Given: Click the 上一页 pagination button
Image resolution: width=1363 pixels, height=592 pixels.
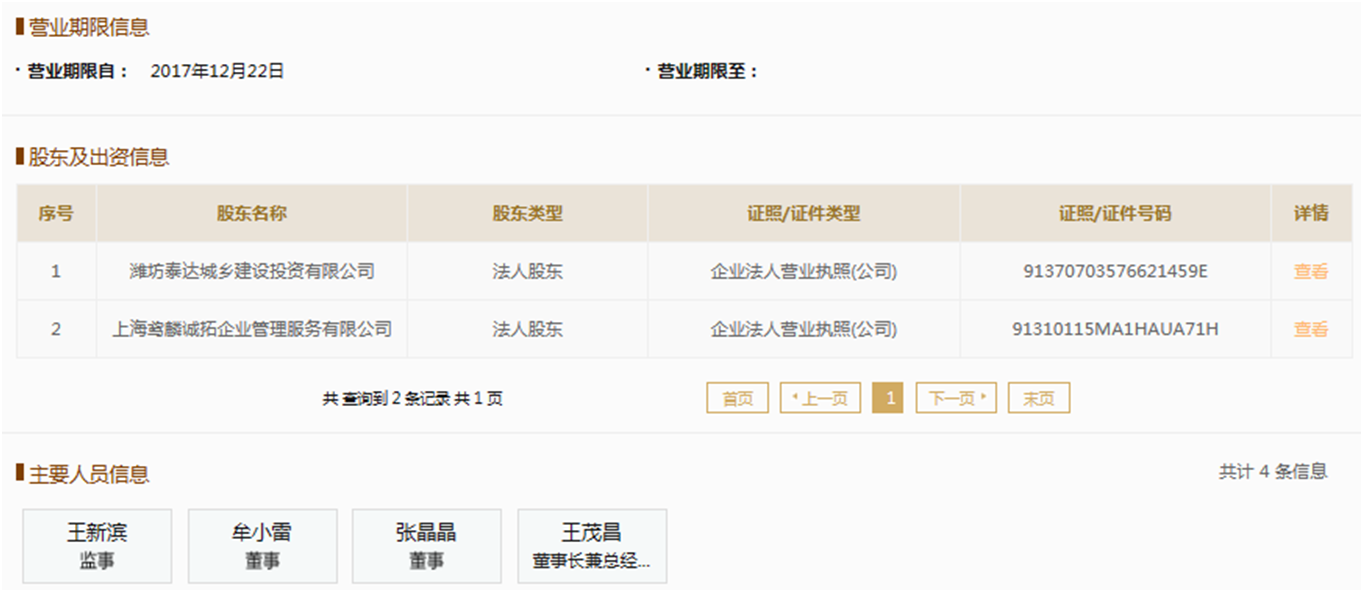Looking at the screenshot, I should click(x=820, y=398).
